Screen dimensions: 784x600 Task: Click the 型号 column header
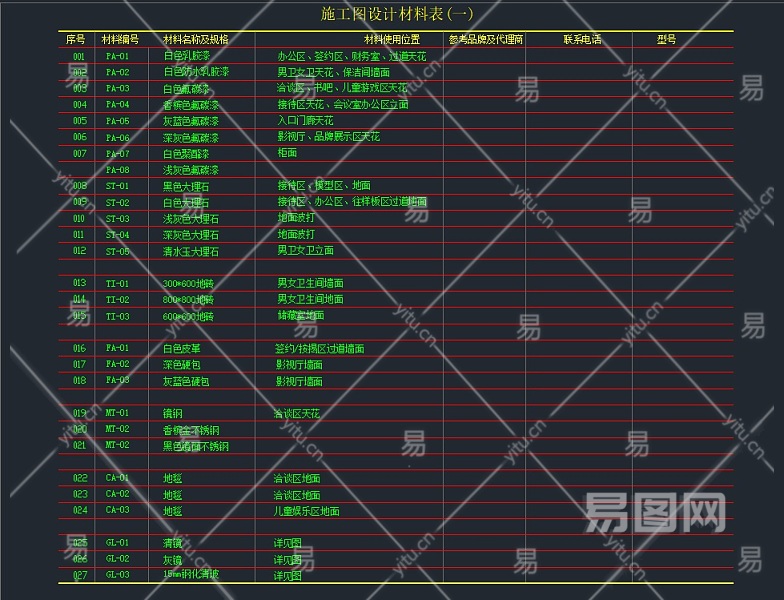point(666,40)
